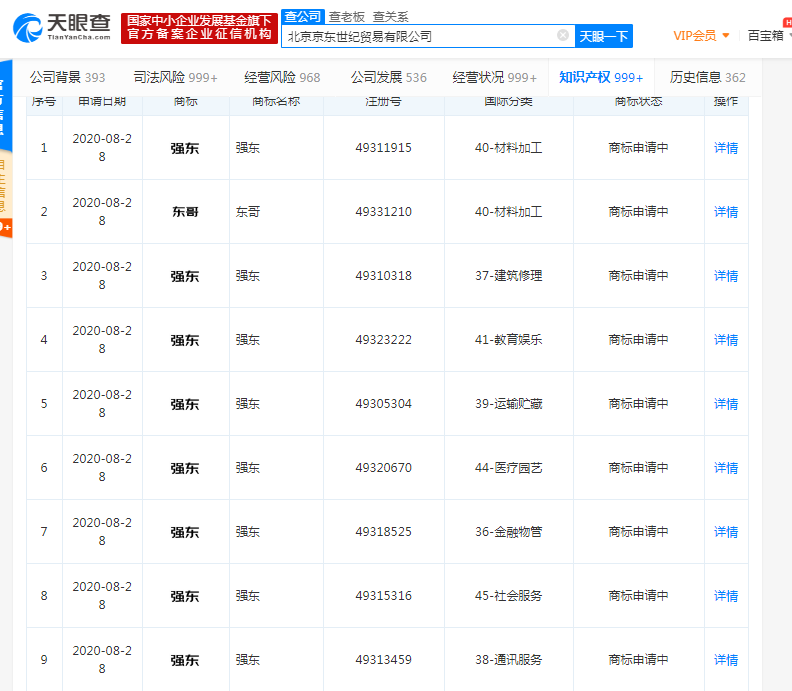792x691 pixels.
Task: Switch to the 查公司 search tab
Action: tap(302, 17)
